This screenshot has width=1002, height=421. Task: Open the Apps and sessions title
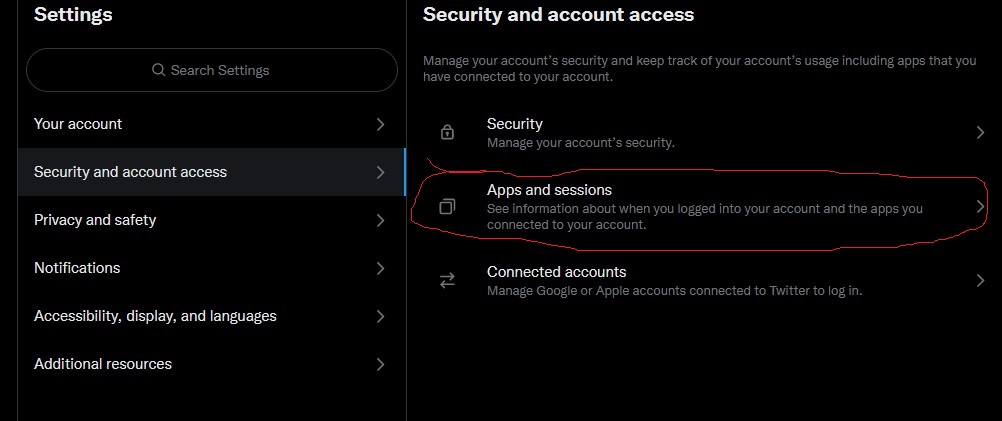pos(549,190)
